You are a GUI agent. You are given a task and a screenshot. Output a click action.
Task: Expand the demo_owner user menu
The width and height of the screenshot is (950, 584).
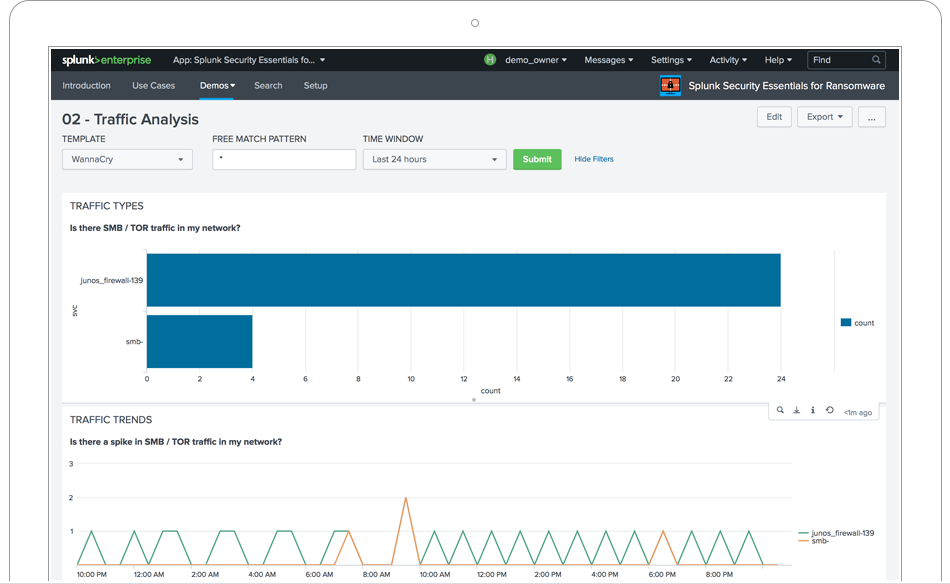pyautogui.click(x=536, y=60)
